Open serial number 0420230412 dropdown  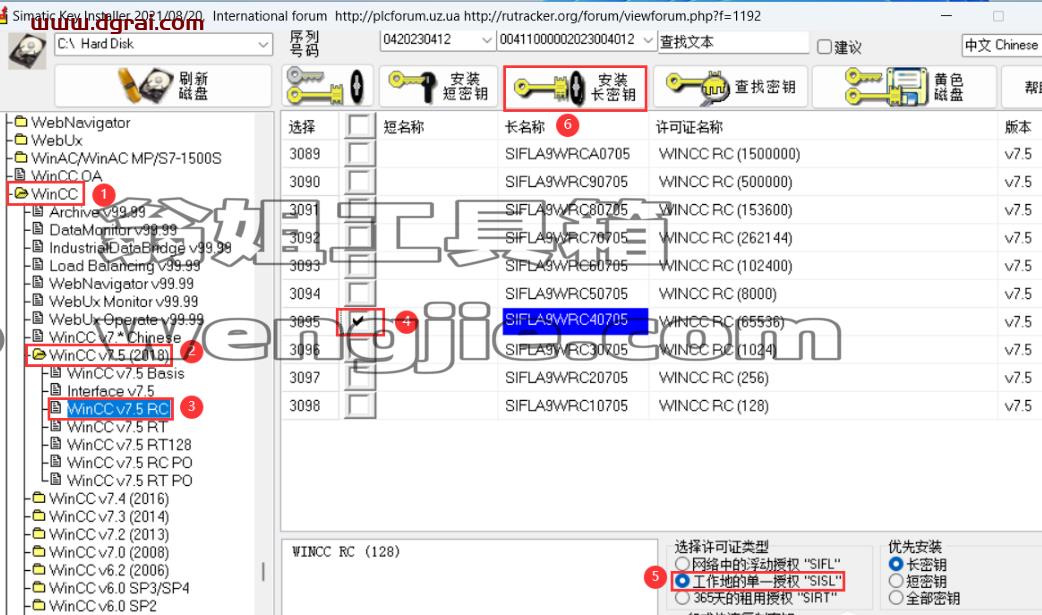pos(486,40)
